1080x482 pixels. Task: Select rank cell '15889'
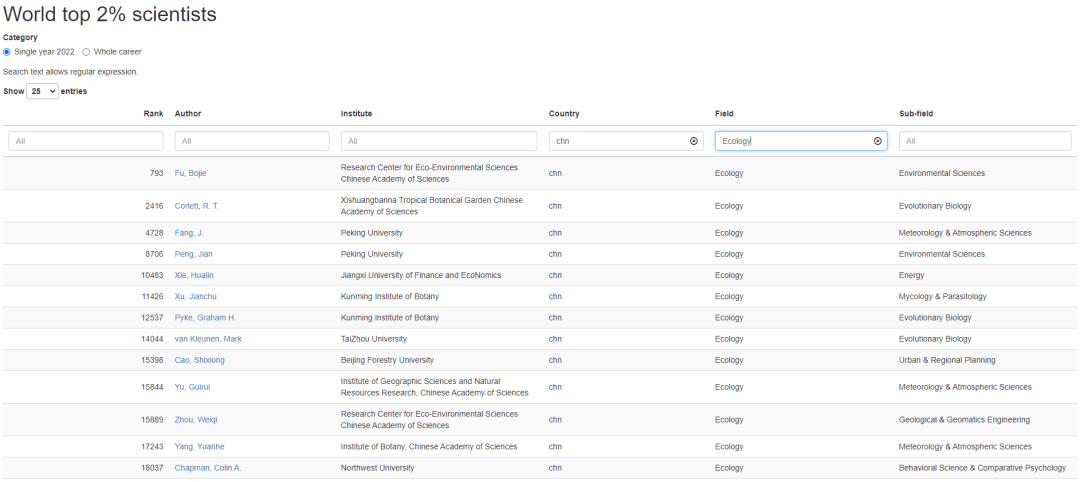152,420
